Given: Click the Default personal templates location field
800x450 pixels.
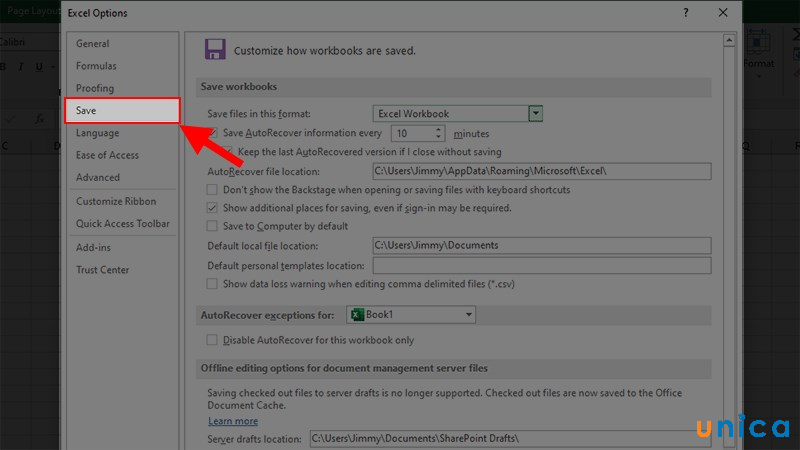Looking at the screenshot, I should pos(541,265).
